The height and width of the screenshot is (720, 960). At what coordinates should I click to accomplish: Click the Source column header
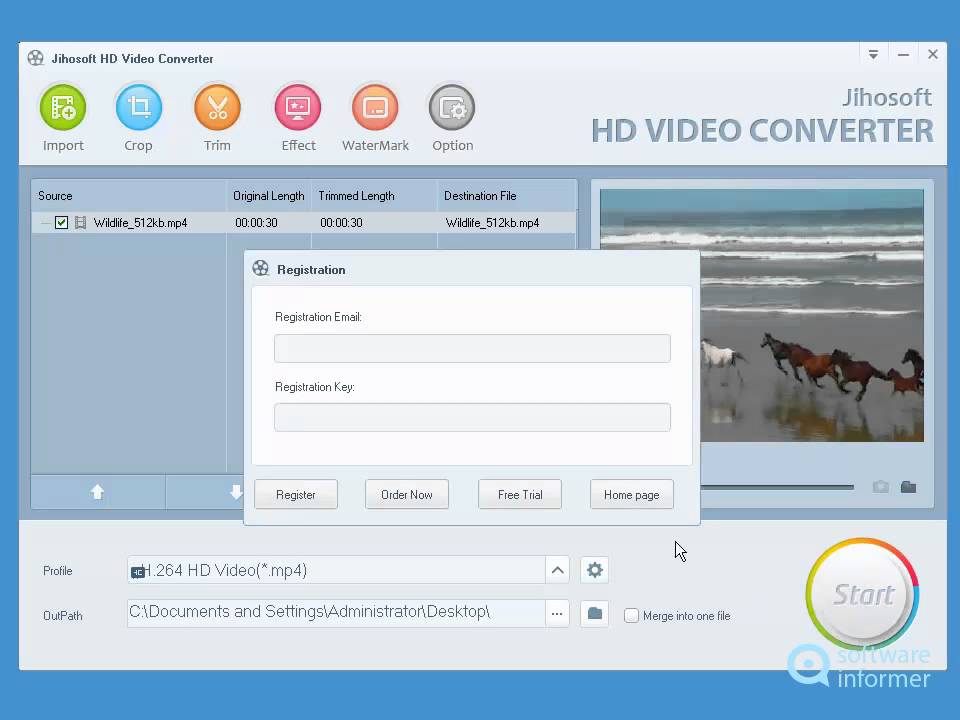(129, 196)
